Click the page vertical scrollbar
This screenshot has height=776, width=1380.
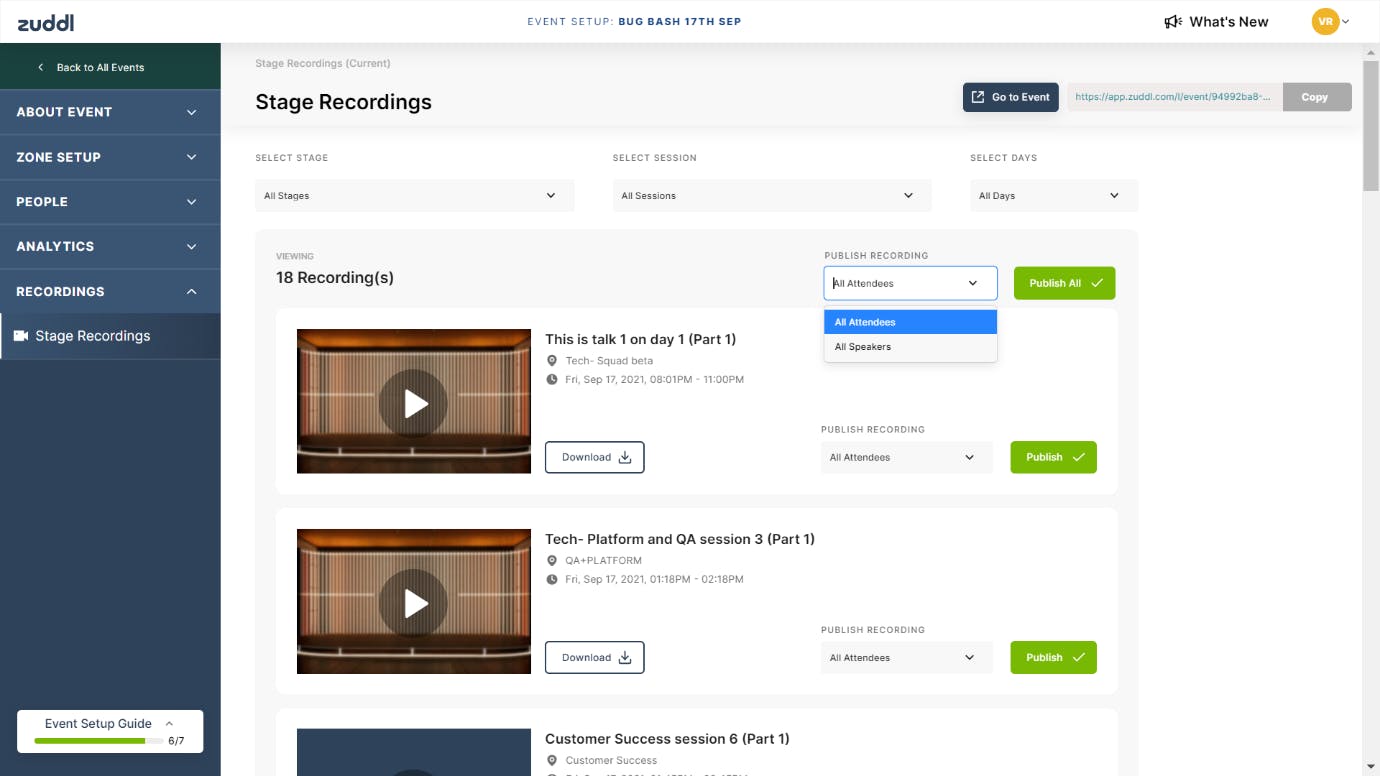pos(1371,125)
